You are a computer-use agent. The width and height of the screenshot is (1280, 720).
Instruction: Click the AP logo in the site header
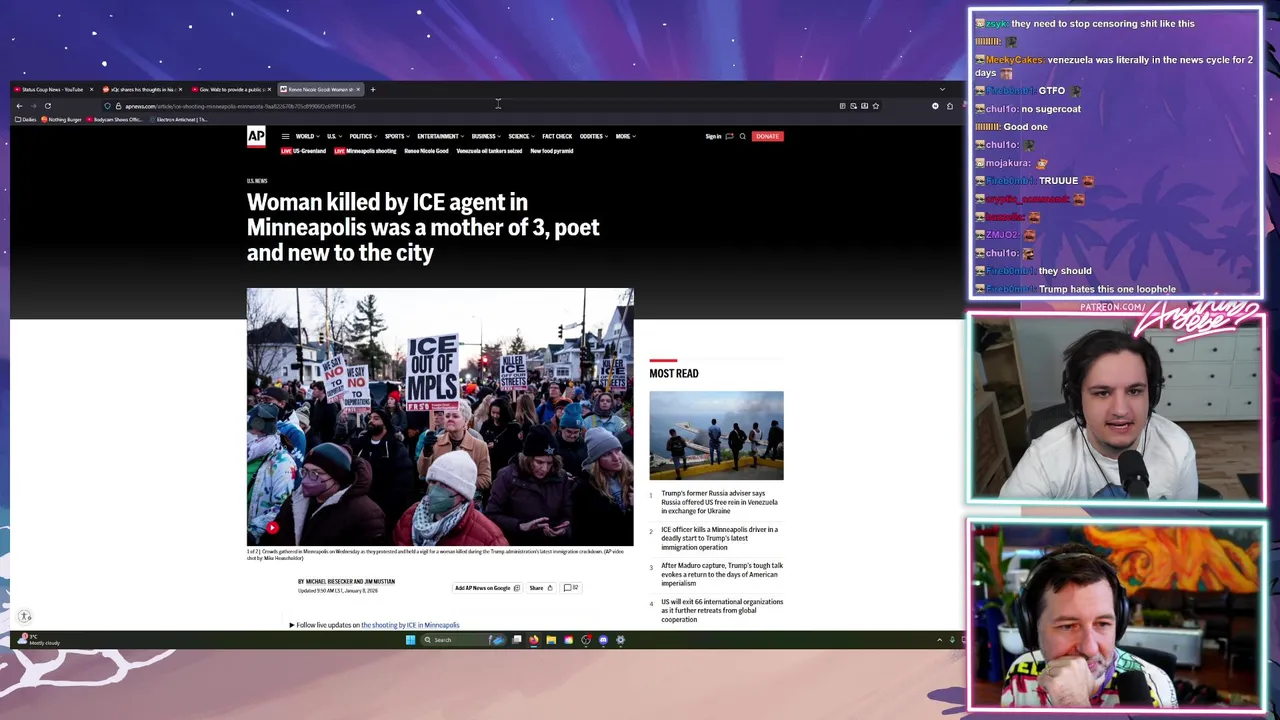coord(256,137)
